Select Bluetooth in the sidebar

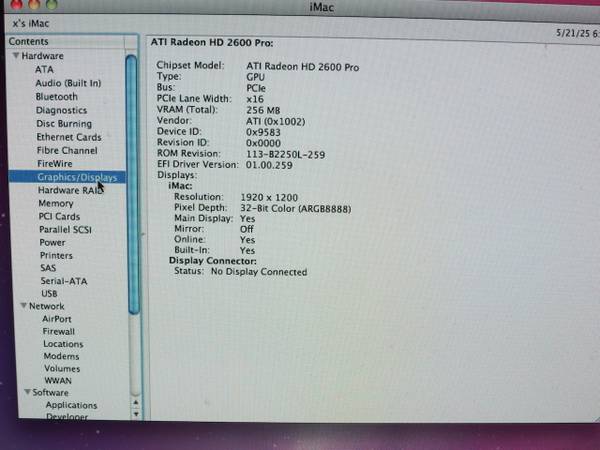tap(57, 97)
